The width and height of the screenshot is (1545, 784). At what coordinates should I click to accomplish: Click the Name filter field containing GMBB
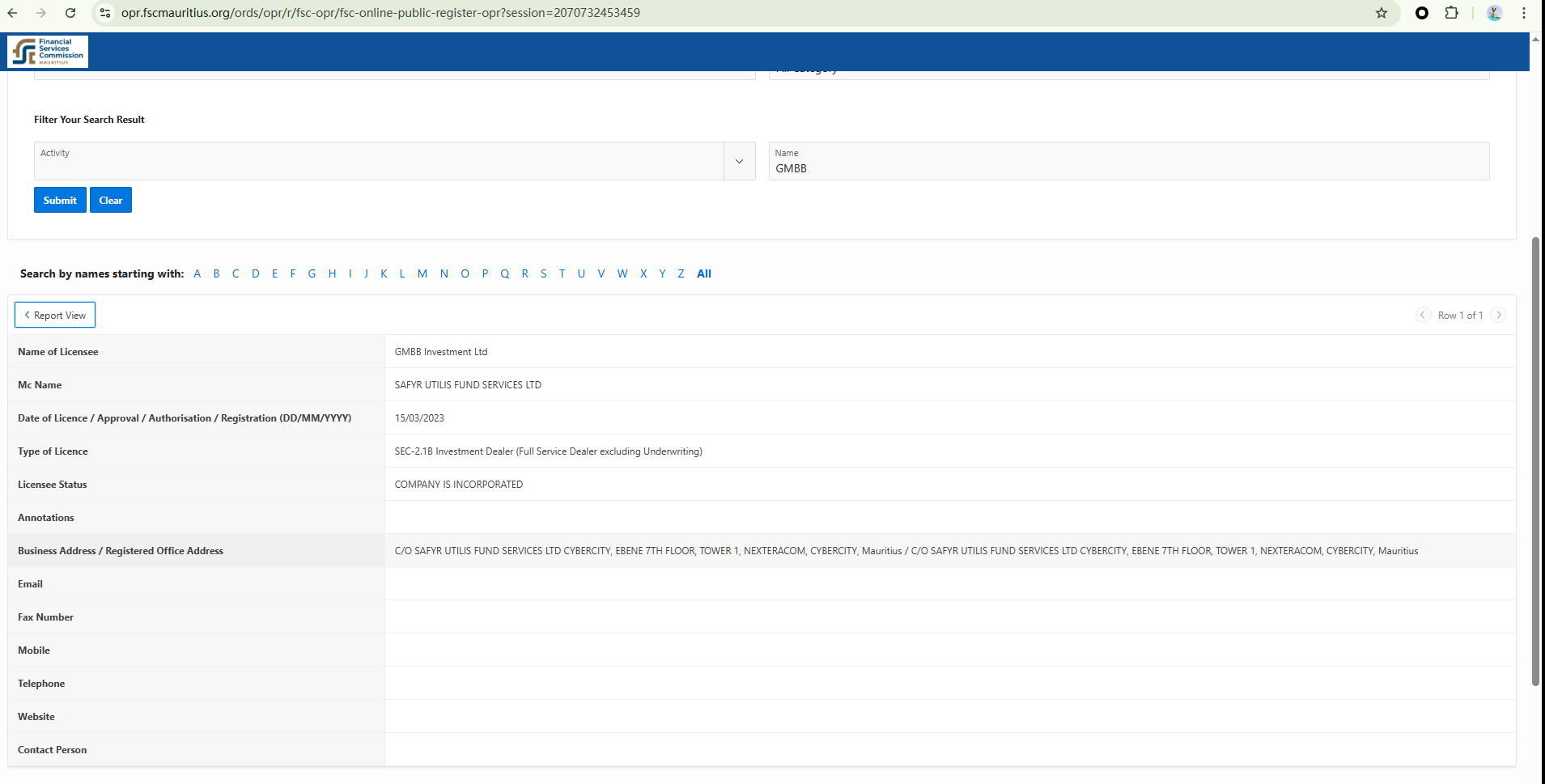[1128, 167]
